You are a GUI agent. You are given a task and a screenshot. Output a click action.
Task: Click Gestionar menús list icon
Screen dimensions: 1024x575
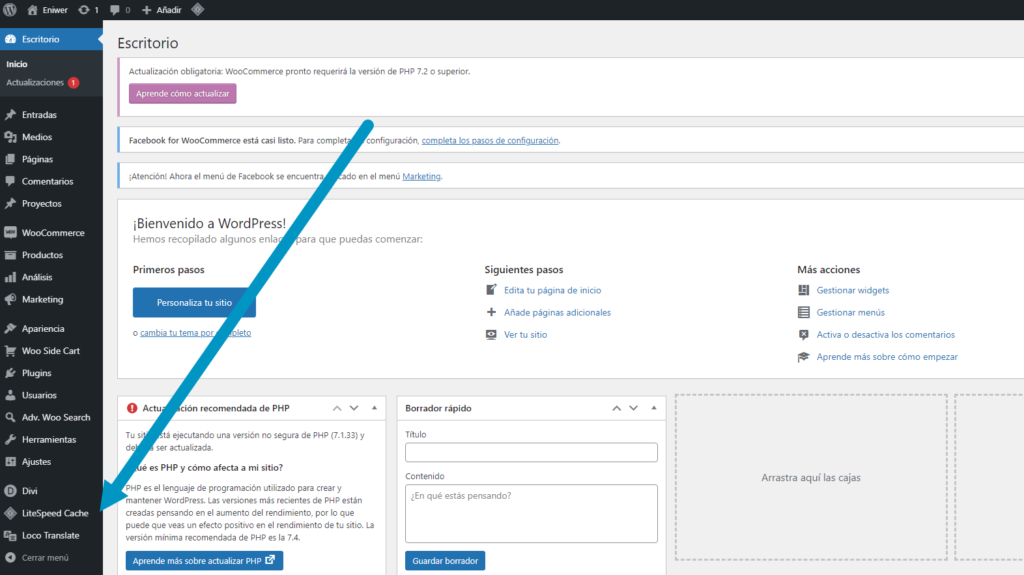tap(803, 312)
